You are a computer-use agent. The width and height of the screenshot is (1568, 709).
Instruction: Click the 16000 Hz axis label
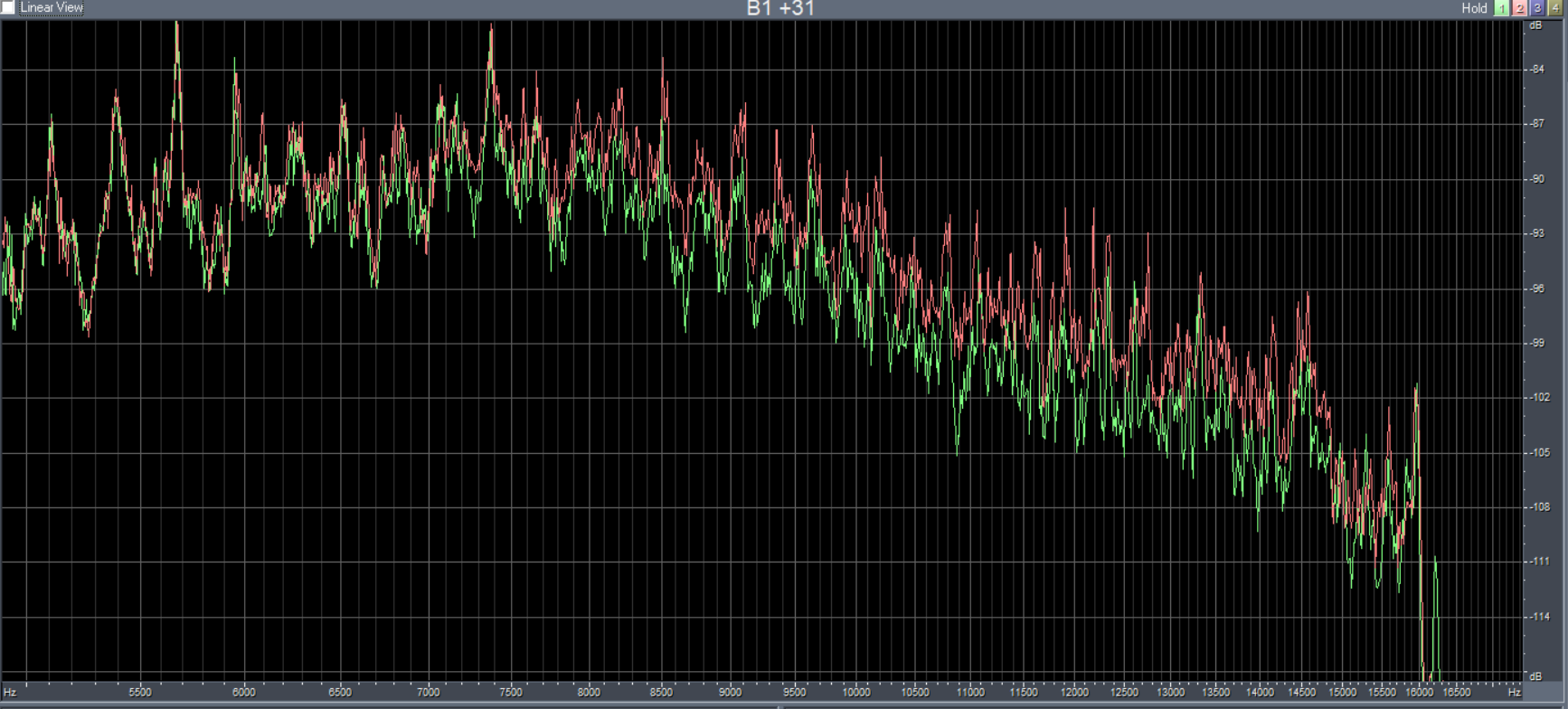(1420, 693)
